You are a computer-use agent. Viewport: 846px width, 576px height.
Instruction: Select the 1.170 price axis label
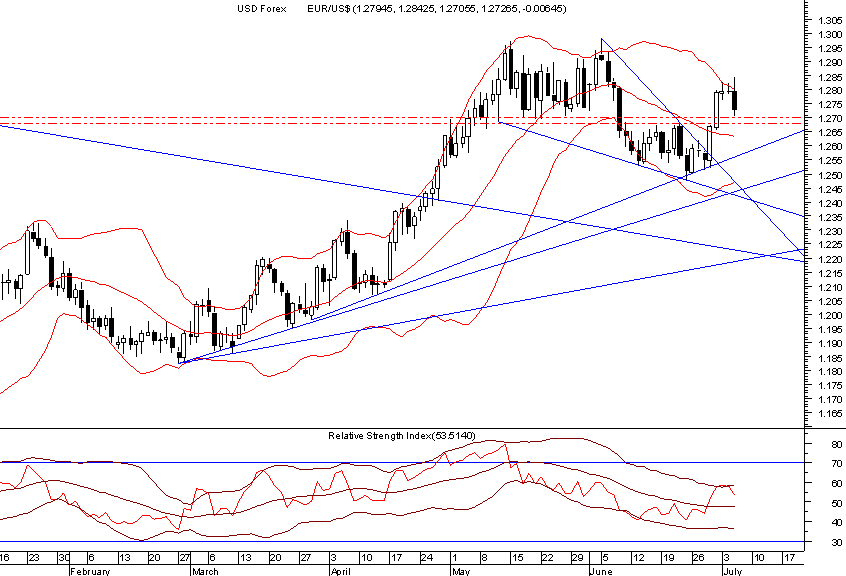pos(830,400)
